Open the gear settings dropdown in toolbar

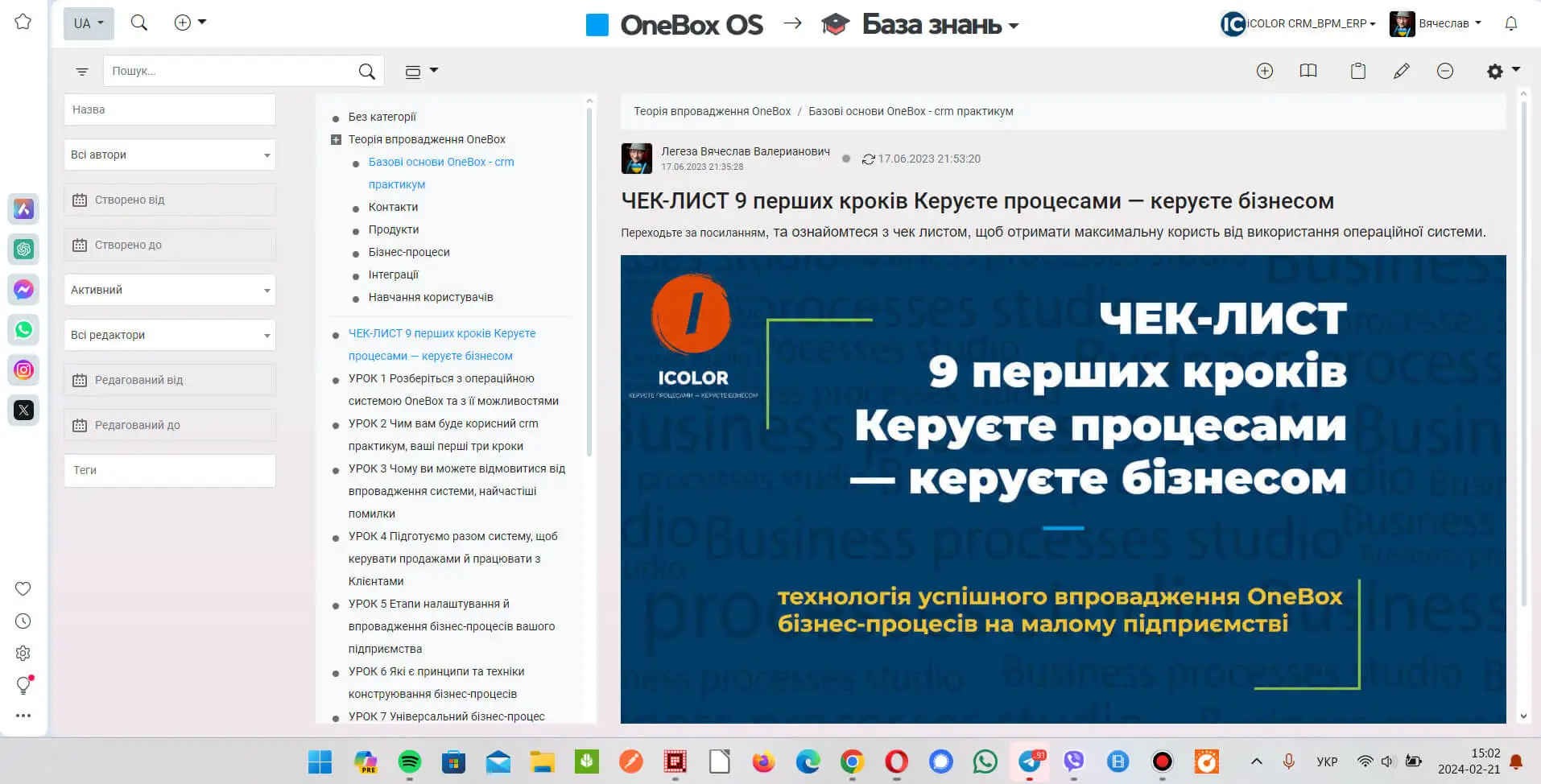point(1502,71)
